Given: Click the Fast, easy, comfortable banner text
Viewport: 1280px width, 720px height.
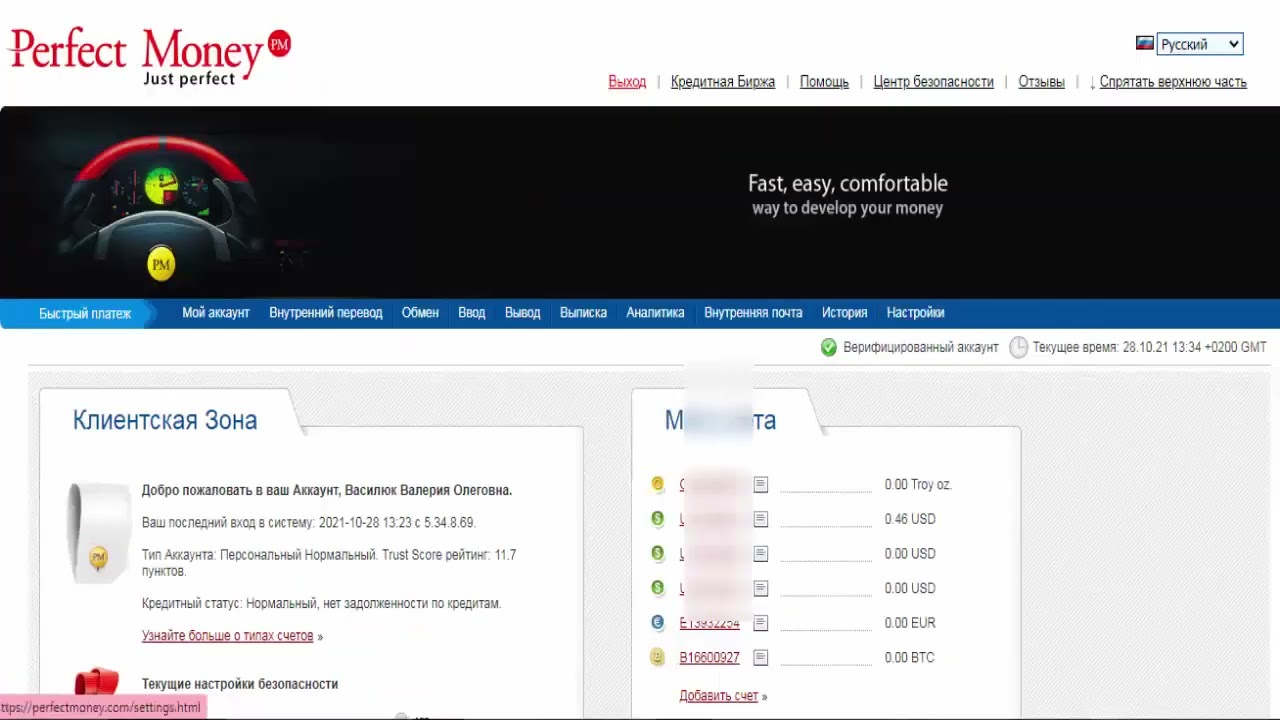Looking at the screenshot, I should click(848, 184).
